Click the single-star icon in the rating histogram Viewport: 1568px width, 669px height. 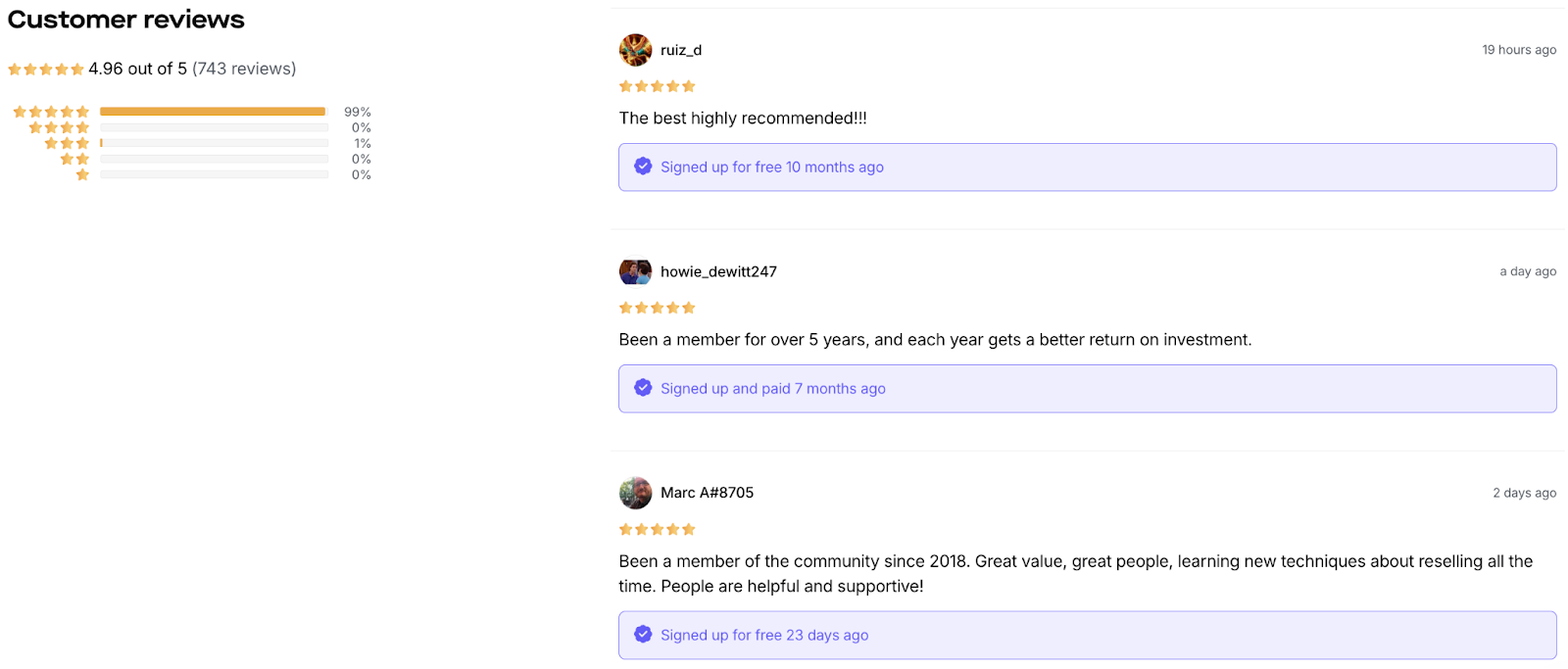(x=80, y=174)
